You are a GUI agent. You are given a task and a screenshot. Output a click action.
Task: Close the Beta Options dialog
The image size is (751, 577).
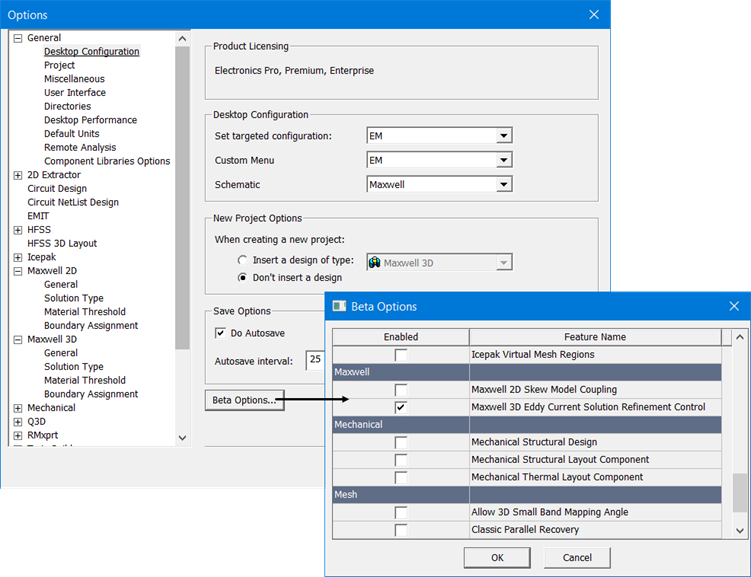tap(734, 306)
